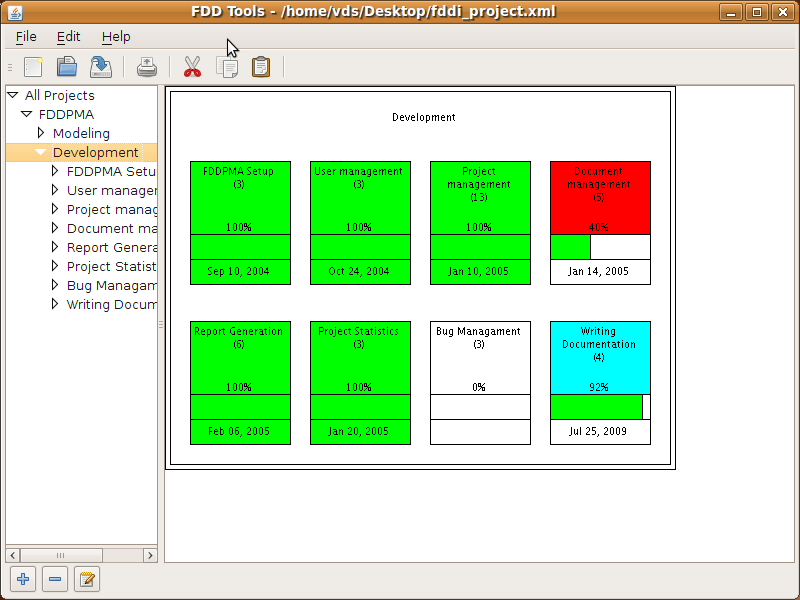Click Writing Documentation 92% progress bar
Image resolution: width=800 pixels, height=600 pixels.
(x=600, y=407)
